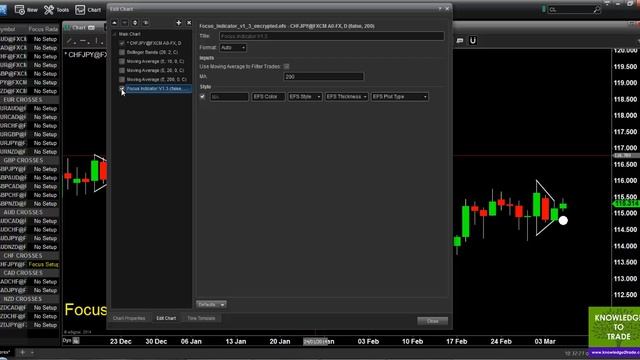640x360 pixels.
Task: Open the Tools menu in main toolbar
Action: coord(56,10)
